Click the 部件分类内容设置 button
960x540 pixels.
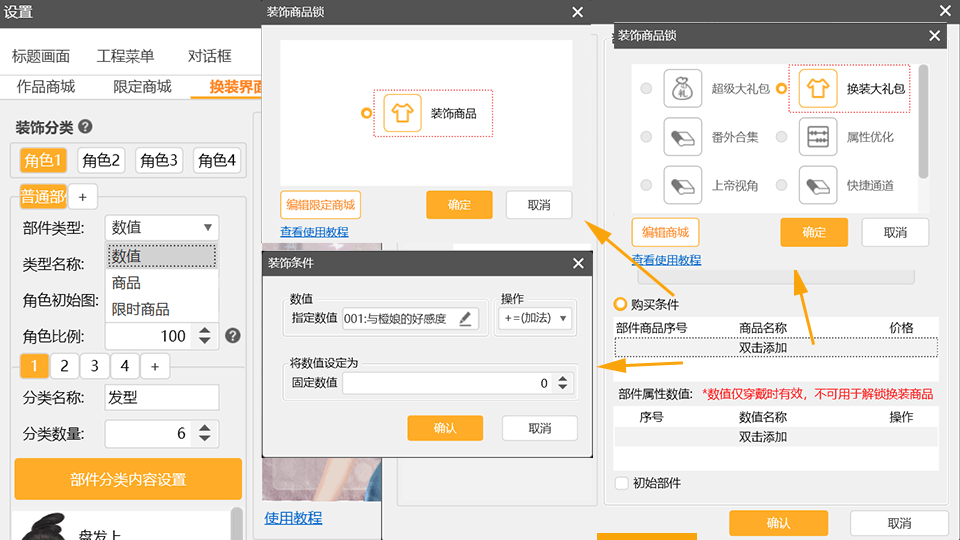coord(128,479)
